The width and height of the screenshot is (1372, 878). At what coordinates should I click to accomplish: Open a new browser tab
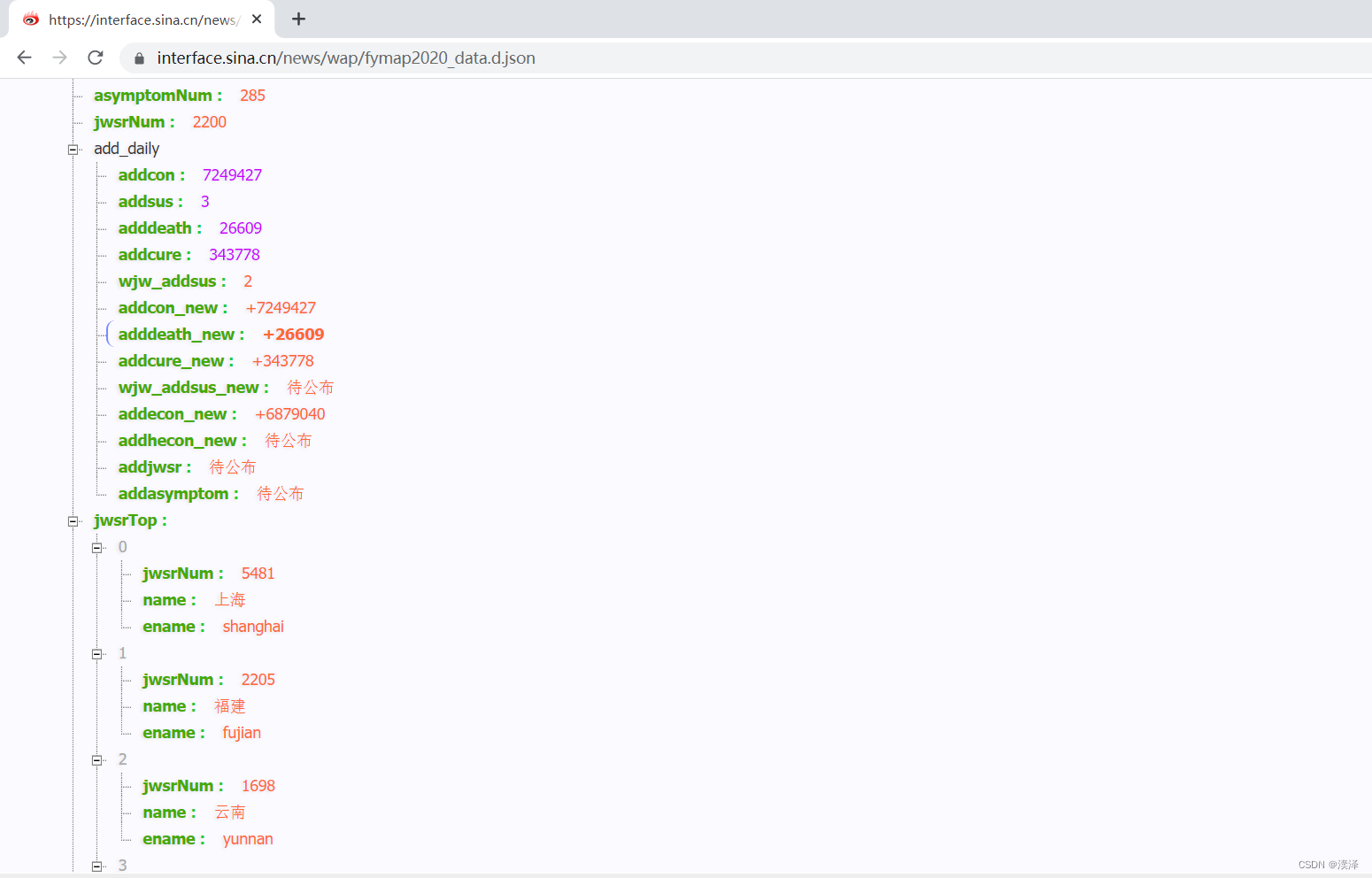coord(298,19)
